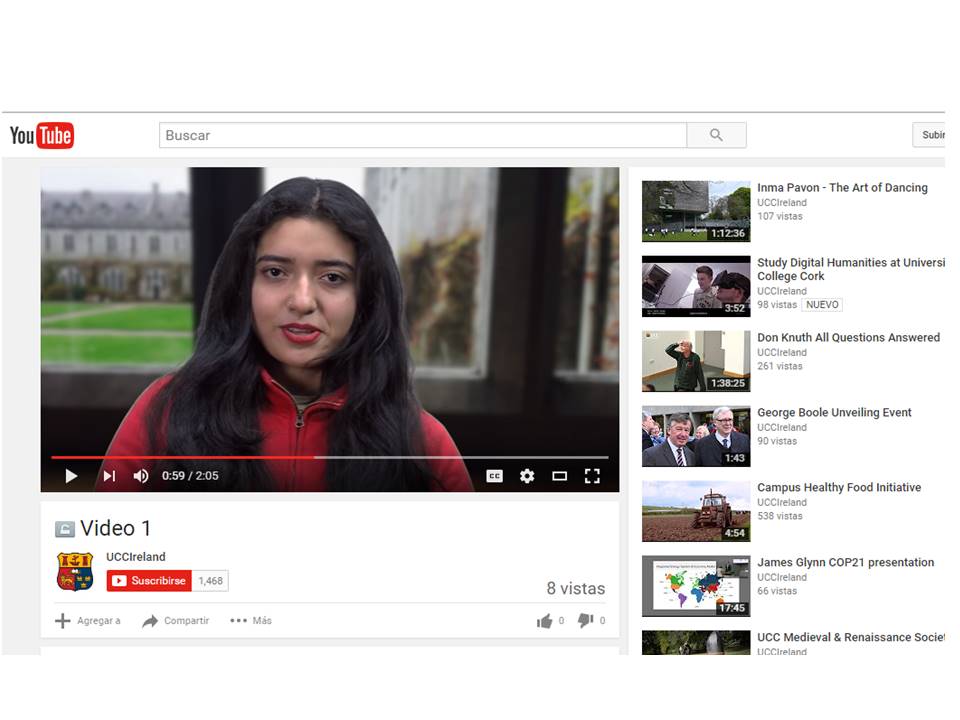Screen dimensions: 960x720
Task: Open the UCCIreland channel crest avatar
Action: coord(75,571)
